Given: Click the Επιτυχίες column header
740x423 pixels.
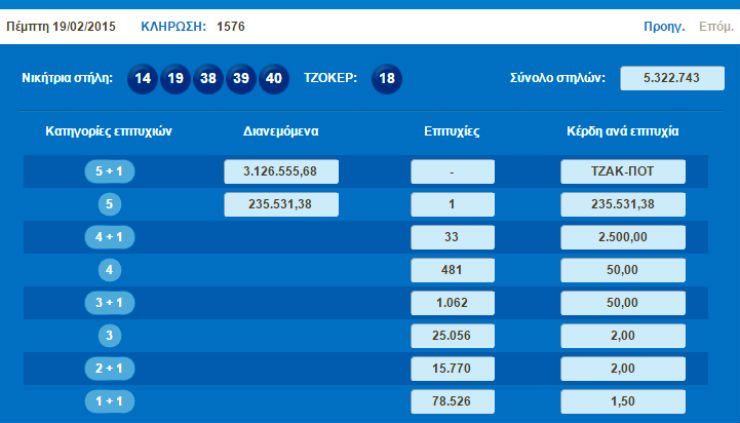Looking at the screenshot, I should [452, 131].
